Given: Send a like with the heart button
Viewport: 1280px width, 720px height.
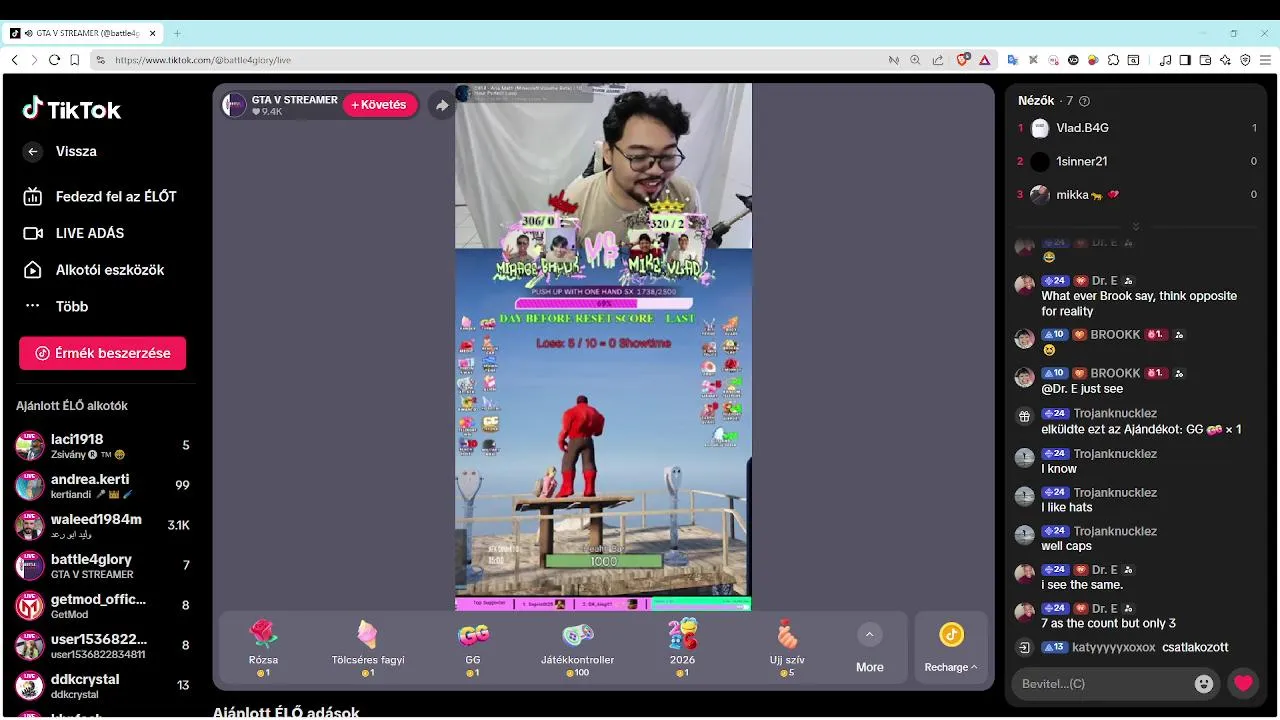Looking at the screenshot, I should click(1243, 684).
